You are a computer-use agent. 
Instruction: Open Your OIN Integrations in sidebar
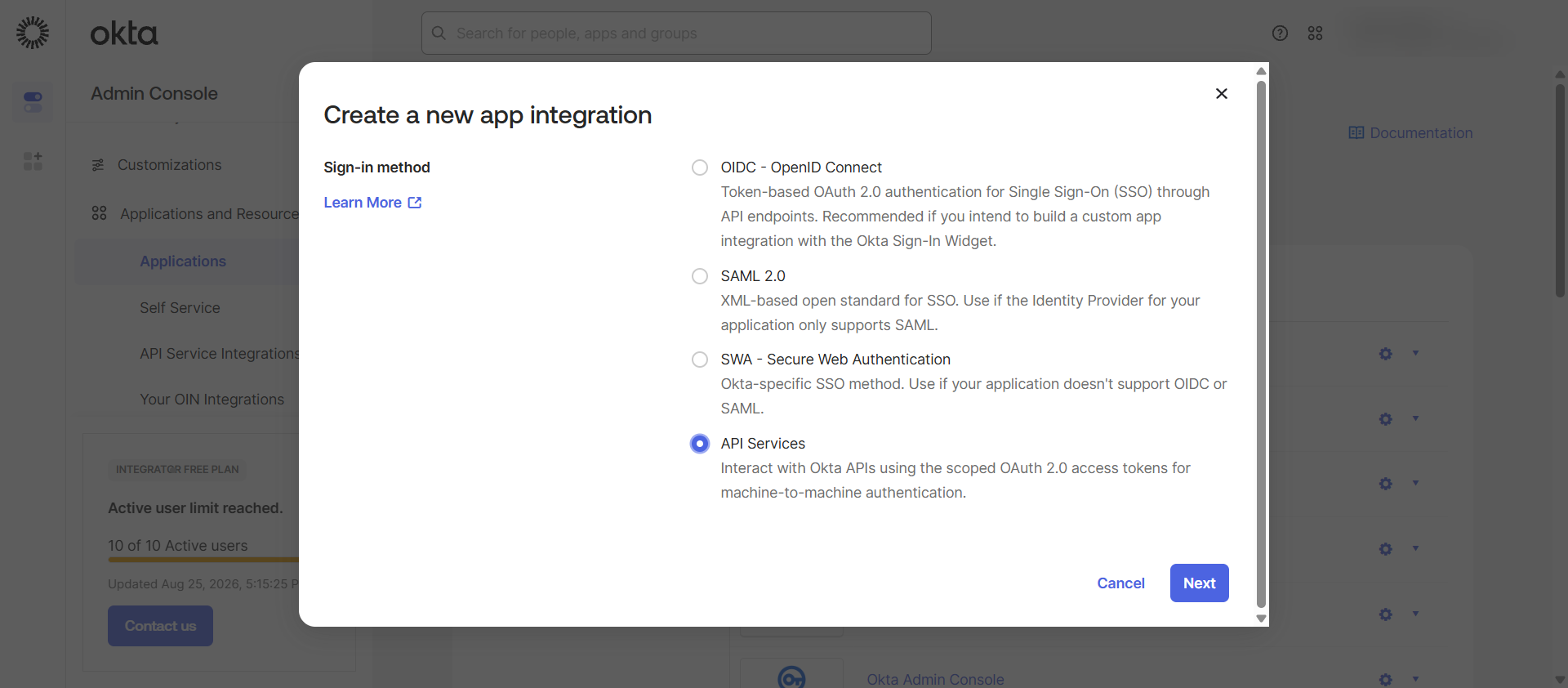click(x=212, y=400)
